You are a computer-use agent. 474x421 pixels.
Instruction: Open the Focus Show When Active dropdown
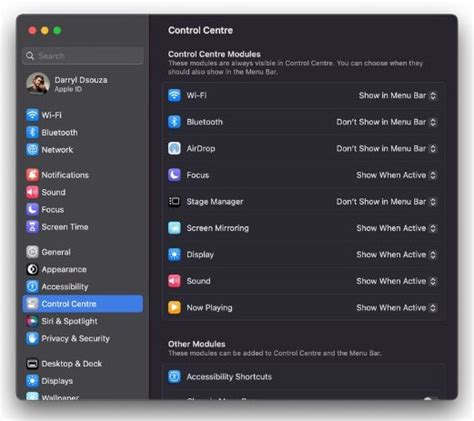396,175
